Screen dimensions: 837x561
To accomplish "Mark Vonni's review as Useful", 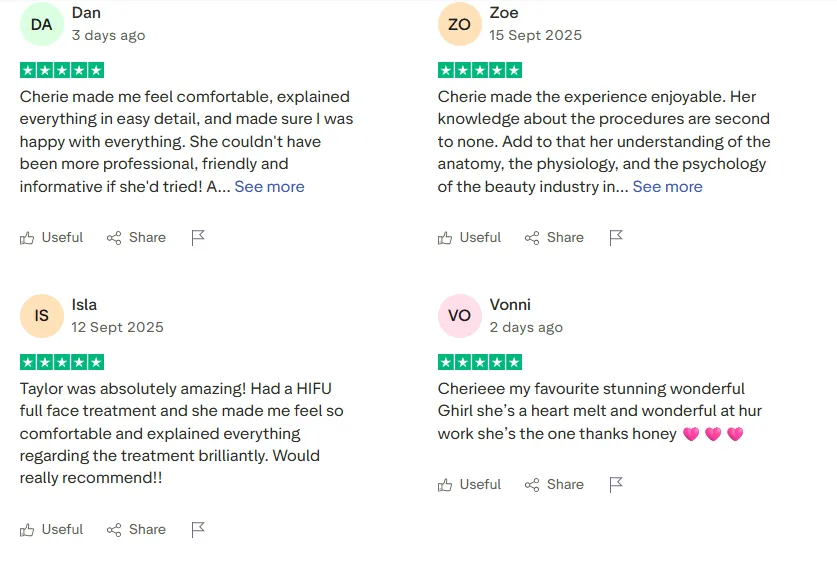I will tap(469, 485).
